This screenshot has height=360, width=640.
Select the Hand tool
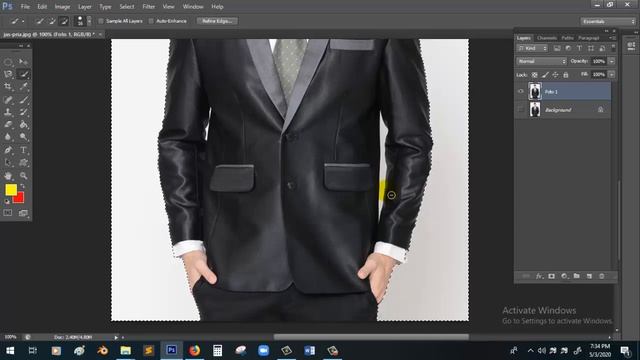(x=8, y=176)
